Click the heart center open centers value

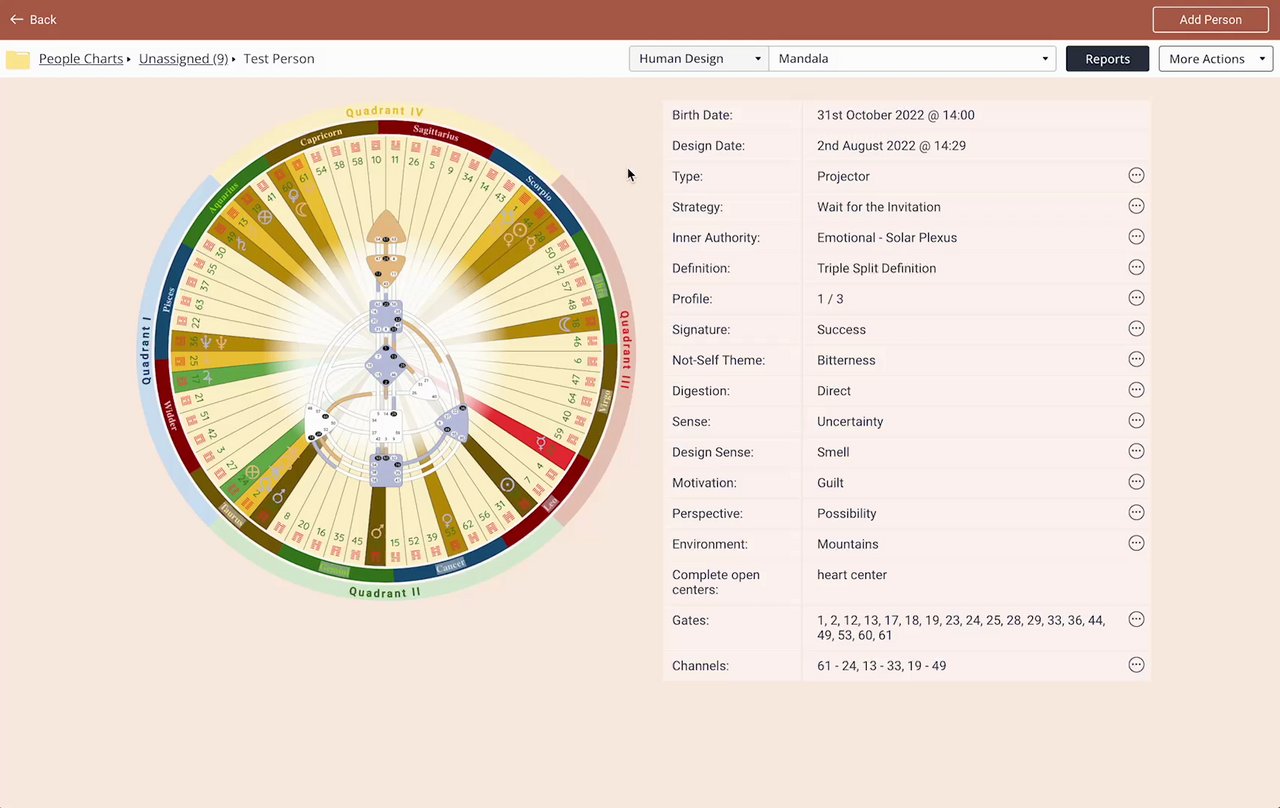[x=852, y=575]
